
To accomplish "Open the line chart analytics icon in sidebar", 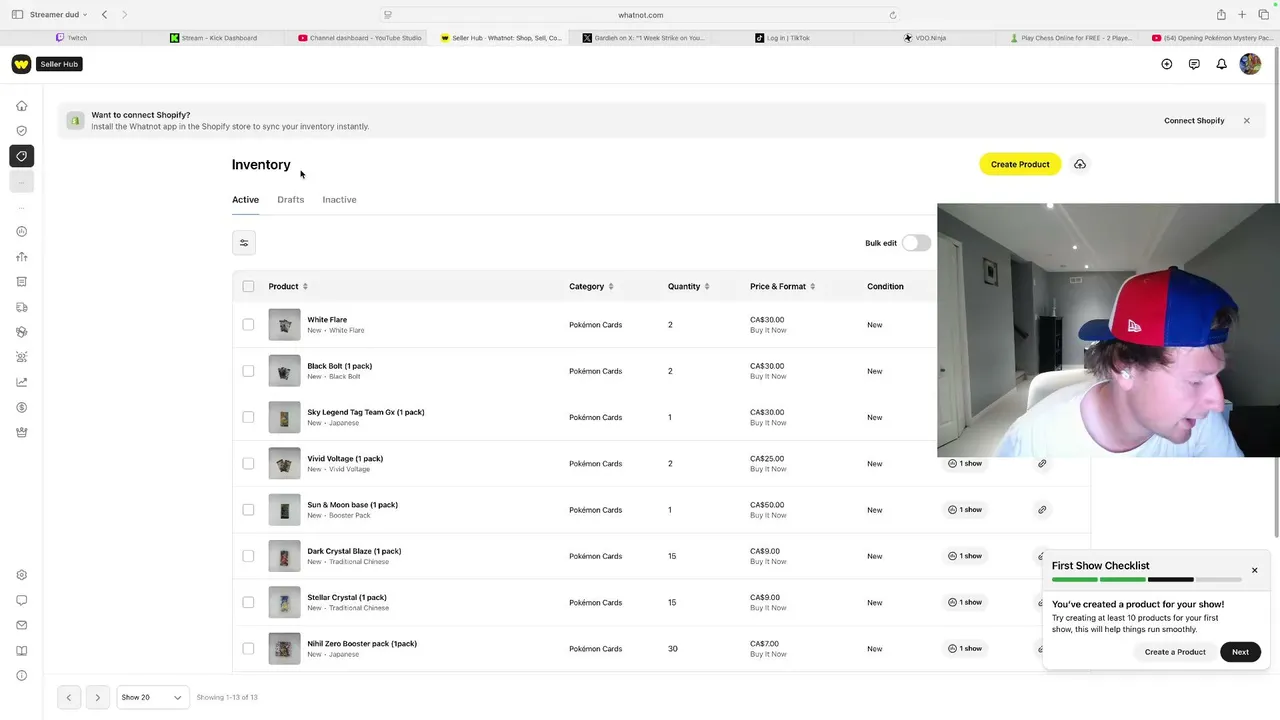I will 21,382.
